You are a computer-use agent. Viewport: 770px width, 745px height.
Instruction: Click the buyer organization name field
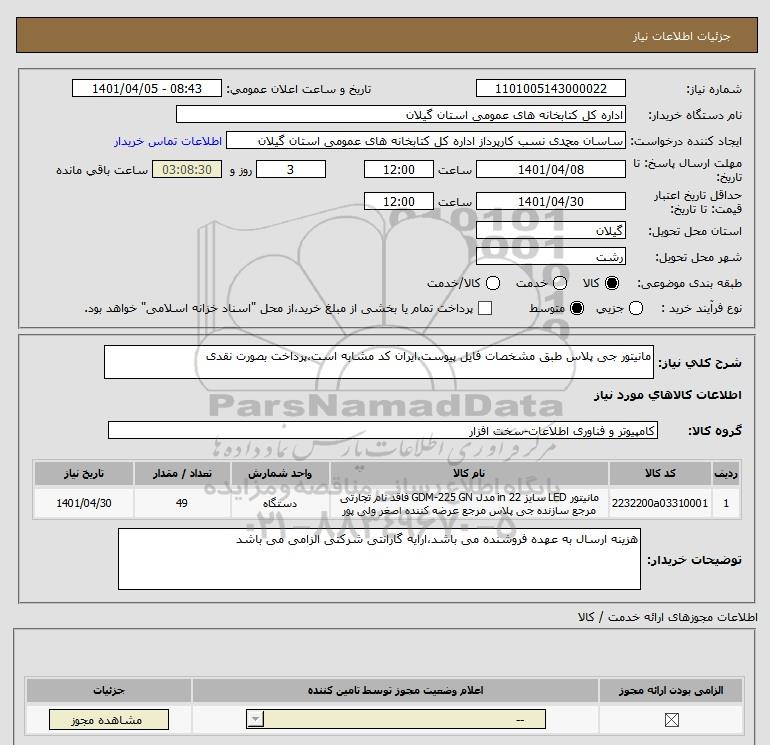[x=401, y=114]
